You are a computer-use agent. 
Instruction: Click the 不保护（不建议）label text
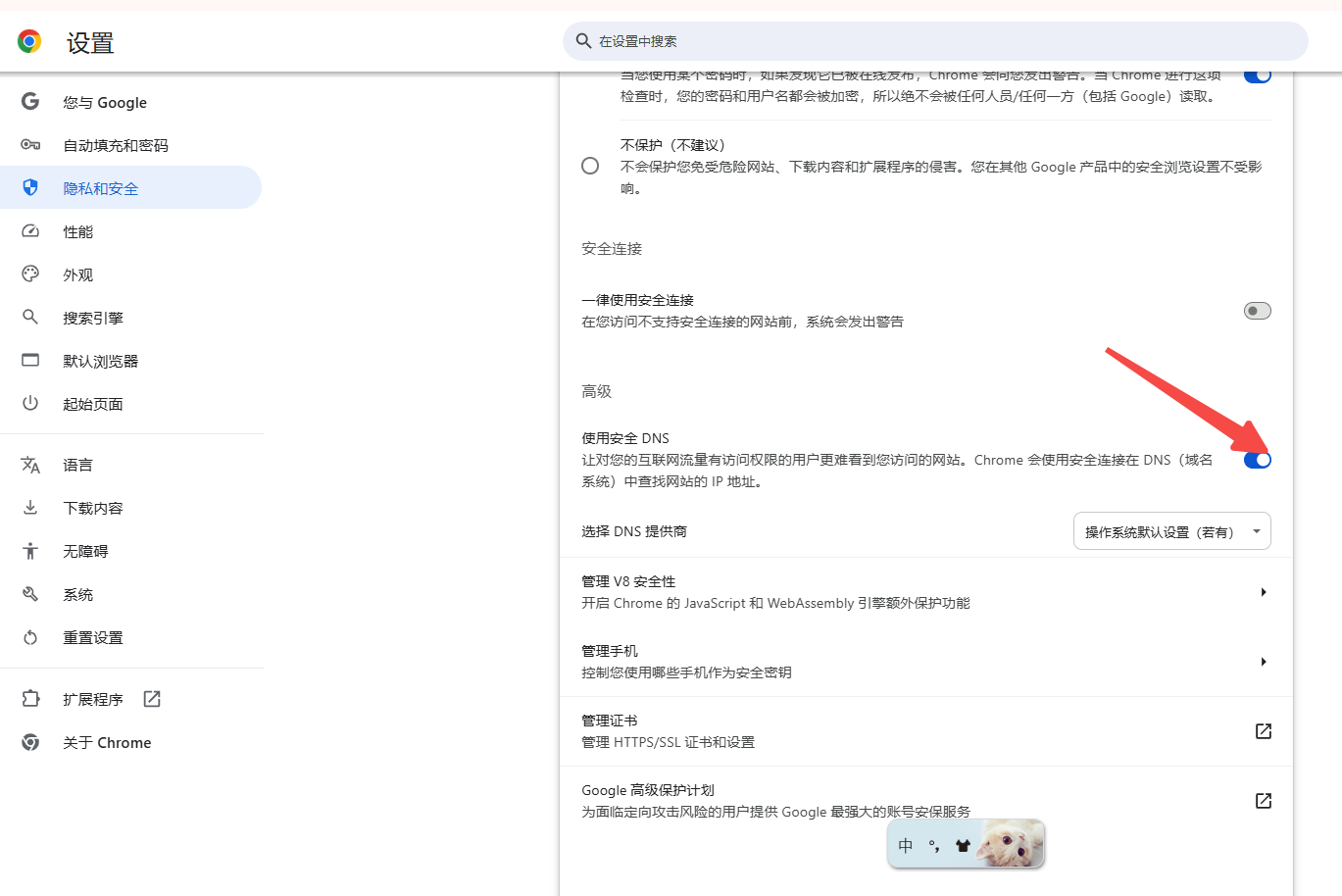click(672, 145)
